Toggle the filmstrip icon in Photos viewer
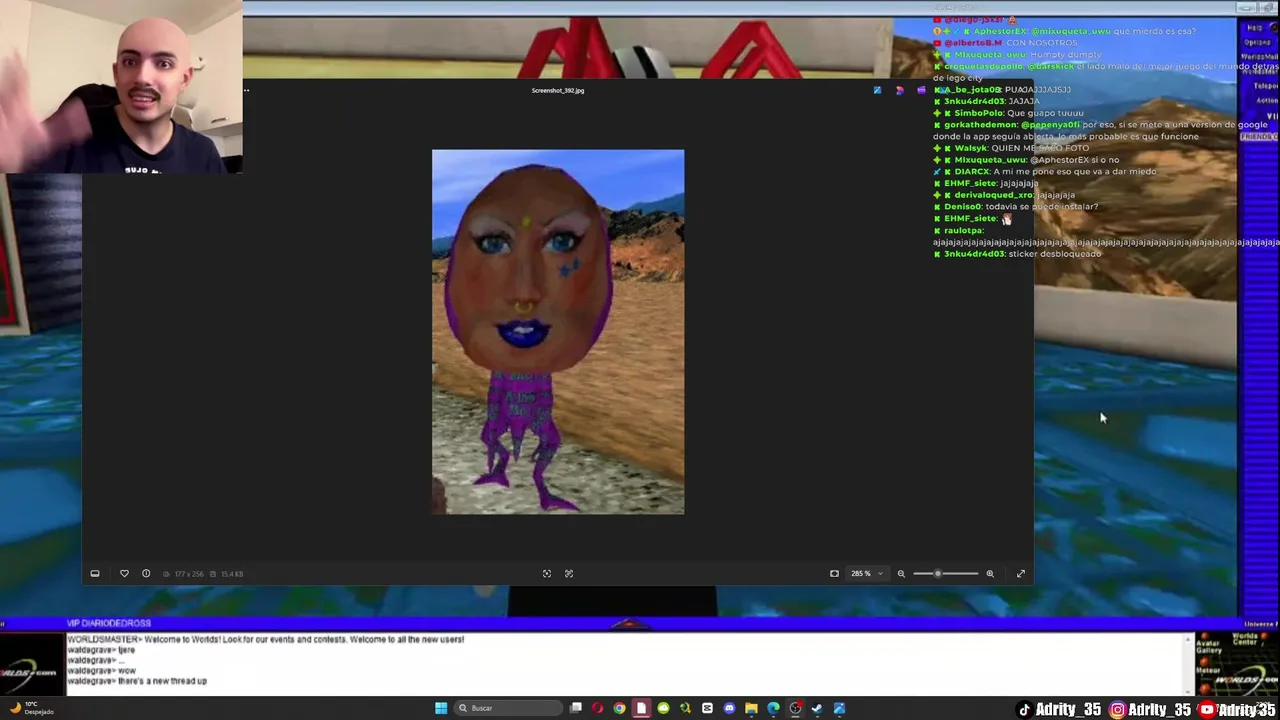The width and height of the screenshot is (1280, 720). [95, 574]
